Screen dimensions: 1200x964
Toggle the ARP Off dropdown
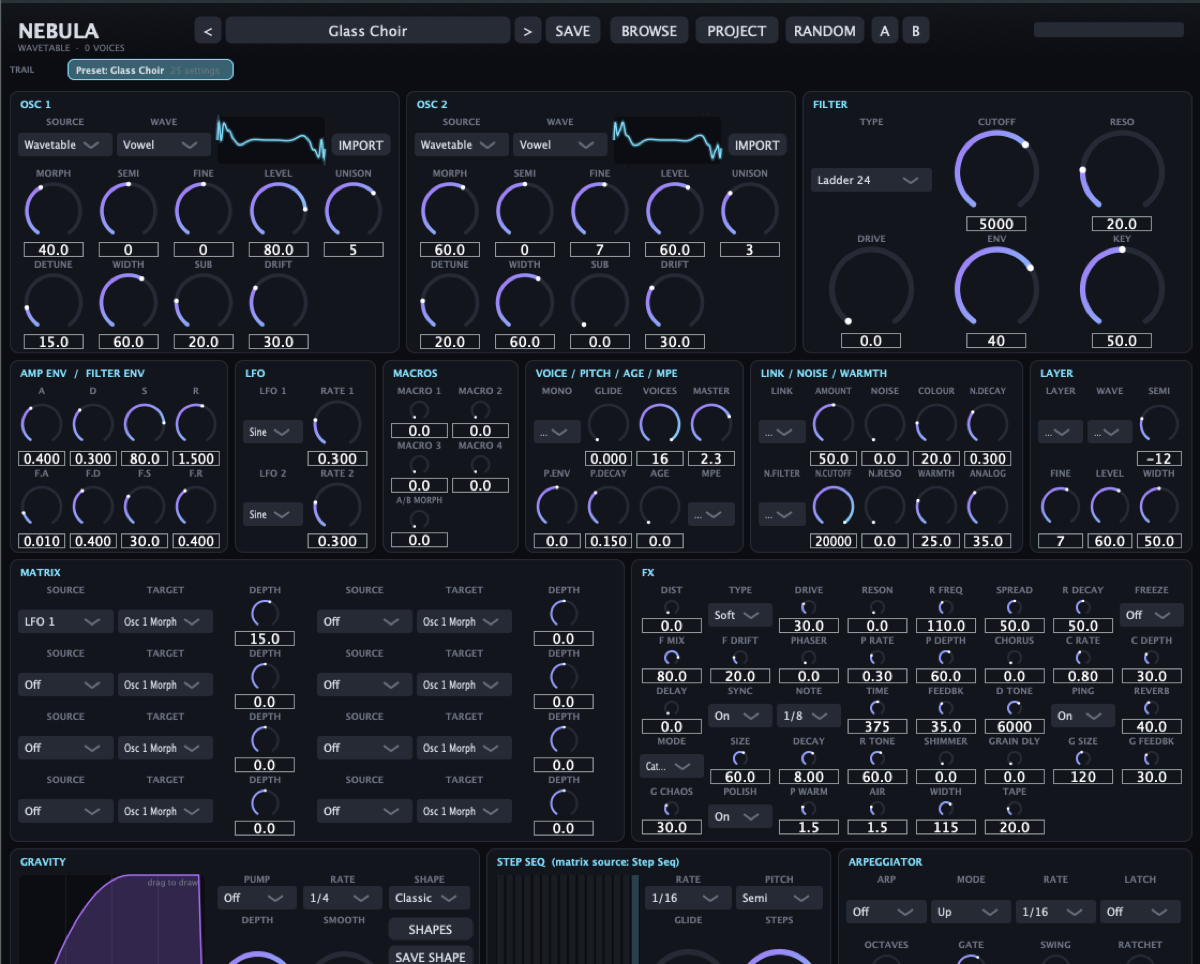[886, 912]
